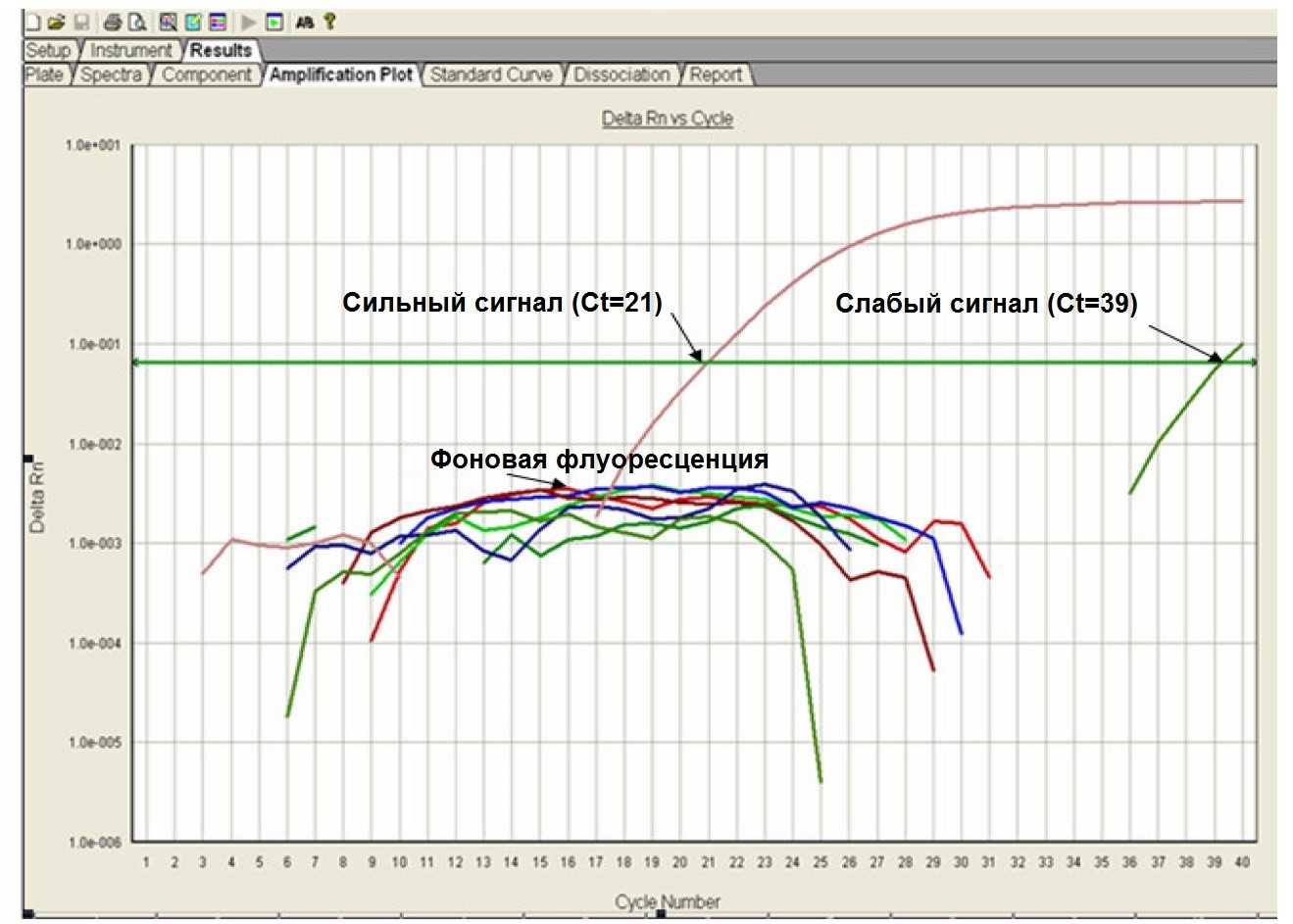This screenshot has width=1293, height=924.
Task: Click the teal checkmark toolbar icon
Action: pos(193,22)
